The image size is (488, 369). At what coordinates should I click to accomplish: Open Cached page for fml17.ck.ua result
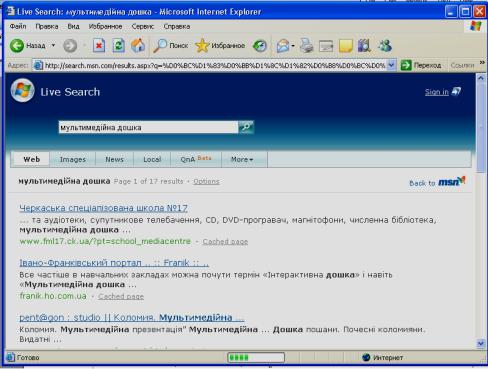225,241
